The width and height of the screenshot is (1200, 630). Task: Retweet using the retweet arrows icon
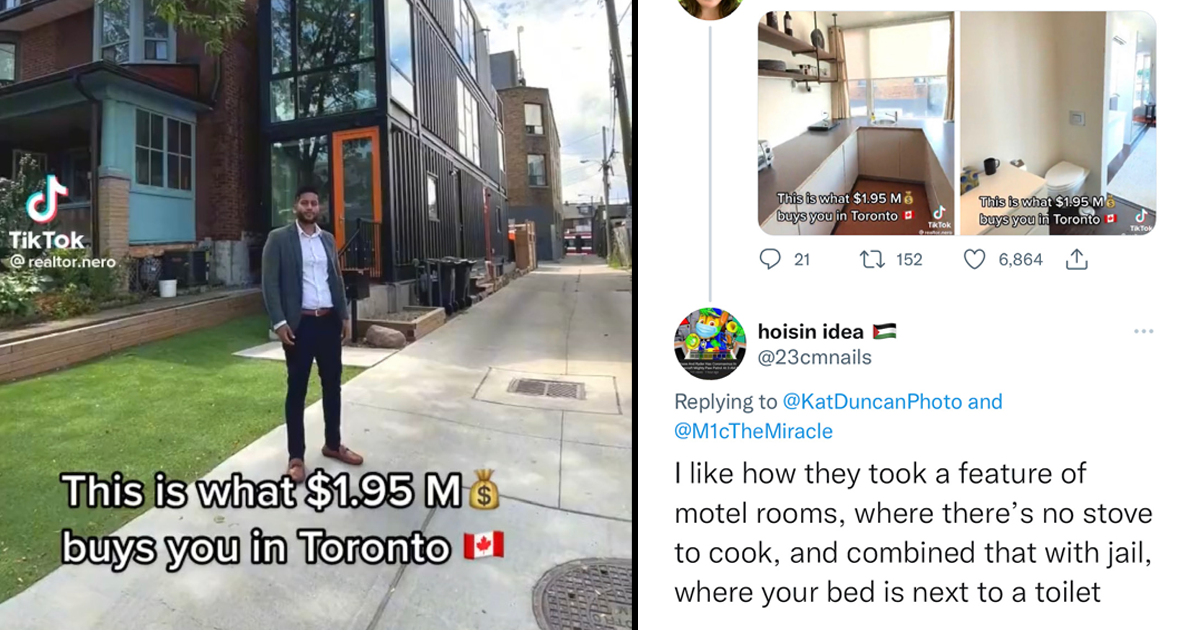pos(872,259)
